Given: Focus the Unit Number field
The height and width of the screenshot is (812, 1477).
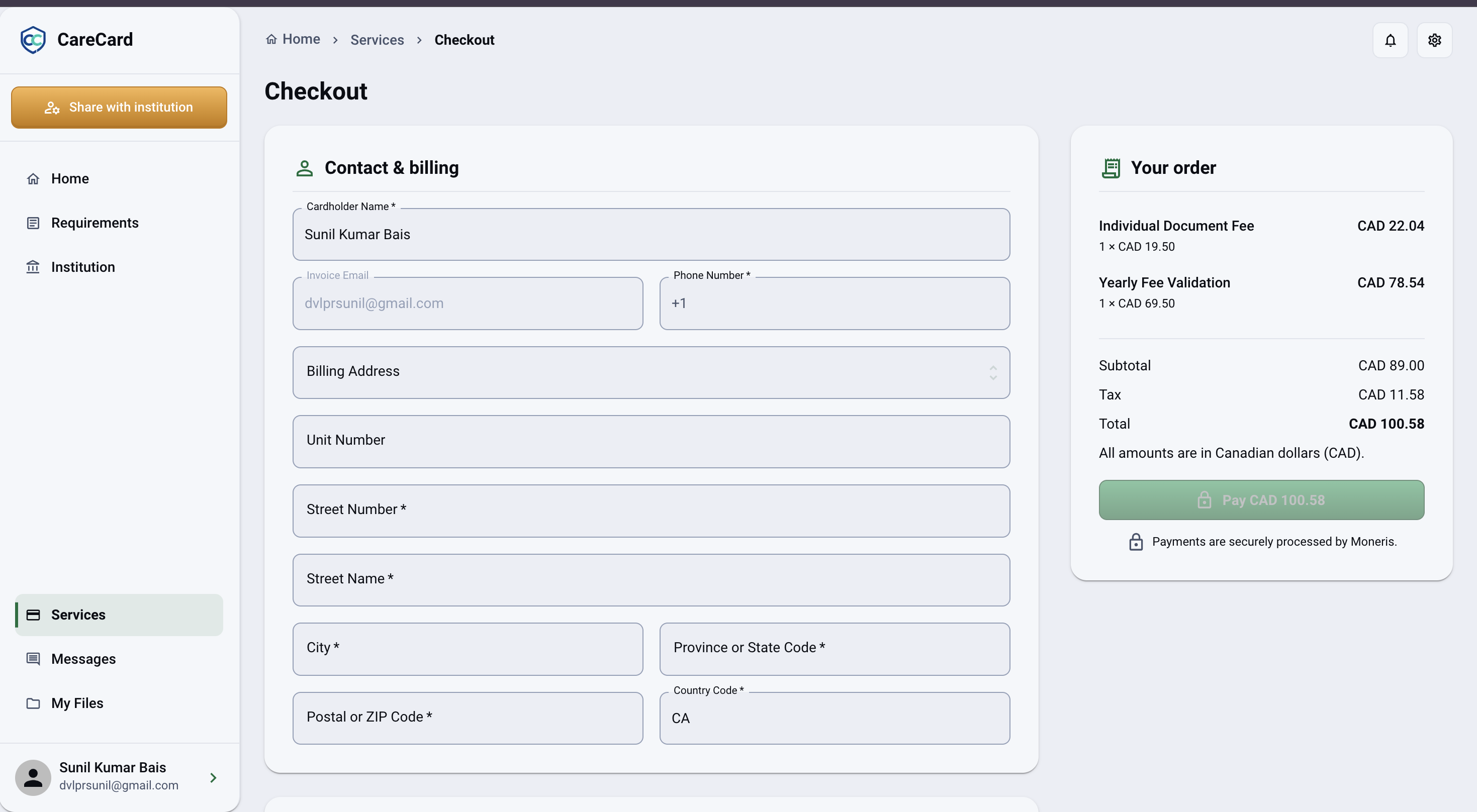Looking at the screenshot, I should (651, 442).
